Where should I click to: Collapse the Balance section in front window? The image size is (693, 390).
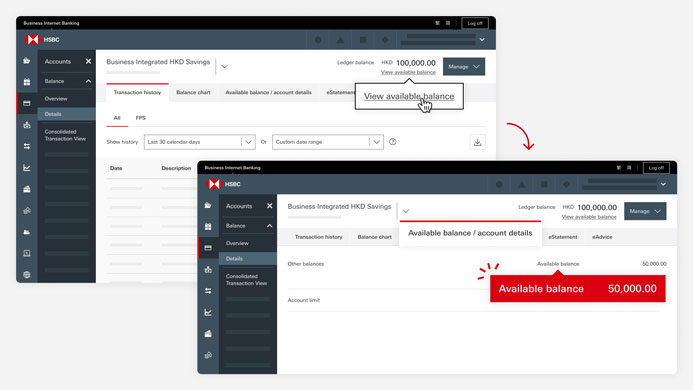pos(270,226)
